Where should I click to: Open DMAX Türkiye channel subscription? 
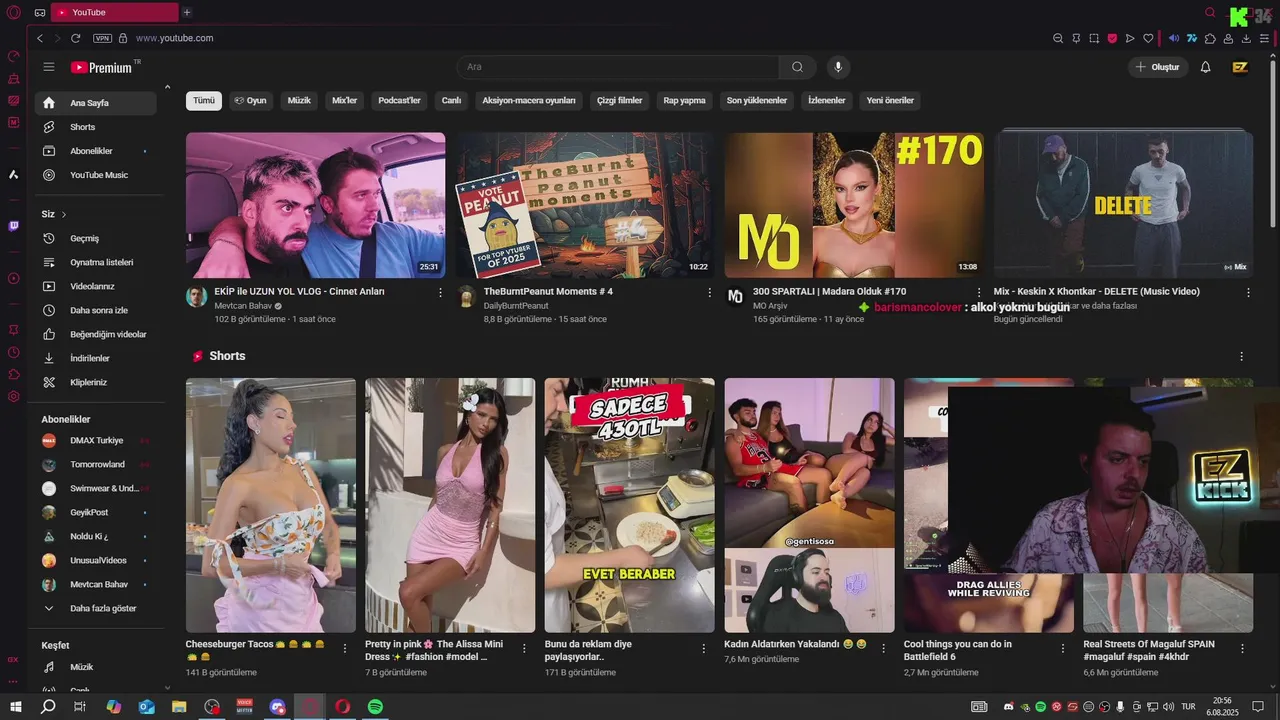(x=95, y=440)
